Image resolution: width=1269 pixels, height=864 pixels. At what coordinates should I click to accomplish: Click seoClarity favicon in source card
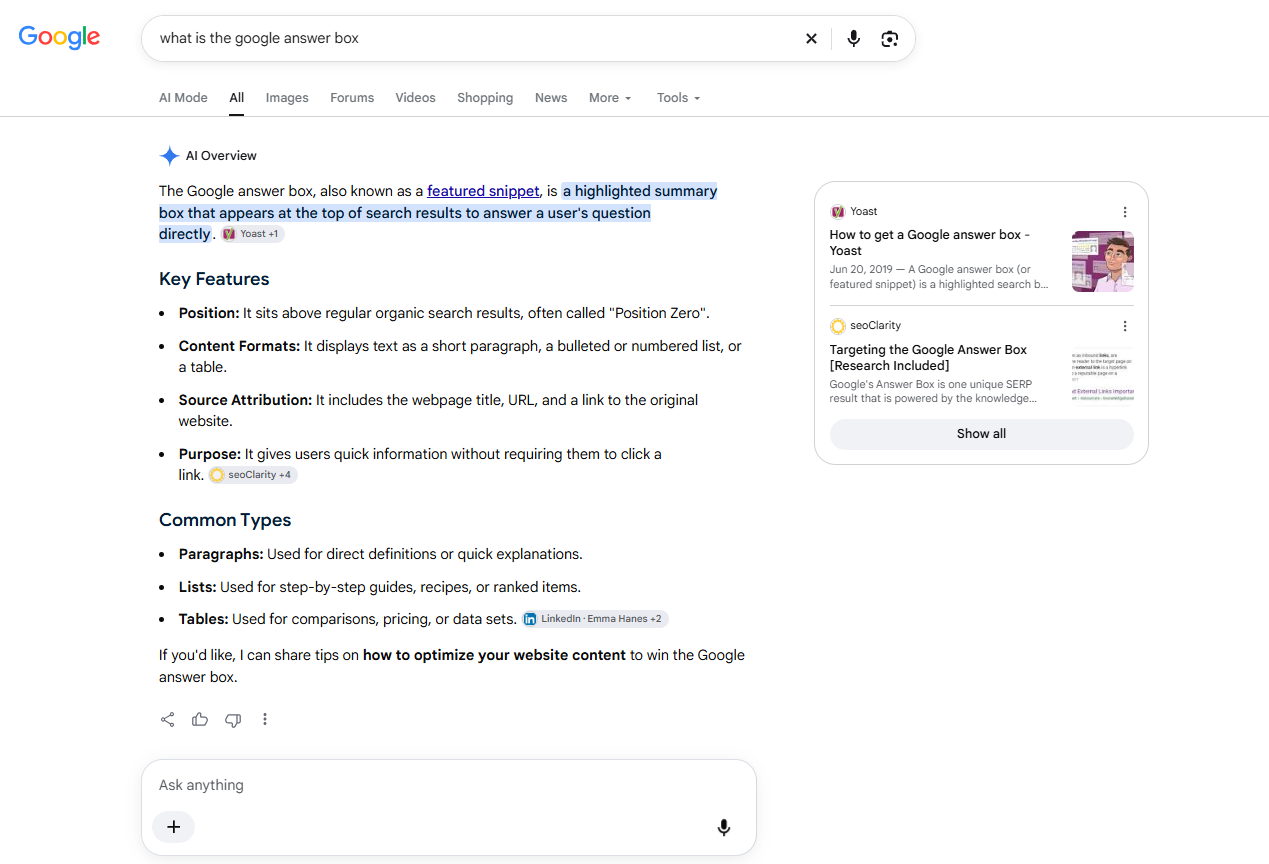click(x=838, y=326)
